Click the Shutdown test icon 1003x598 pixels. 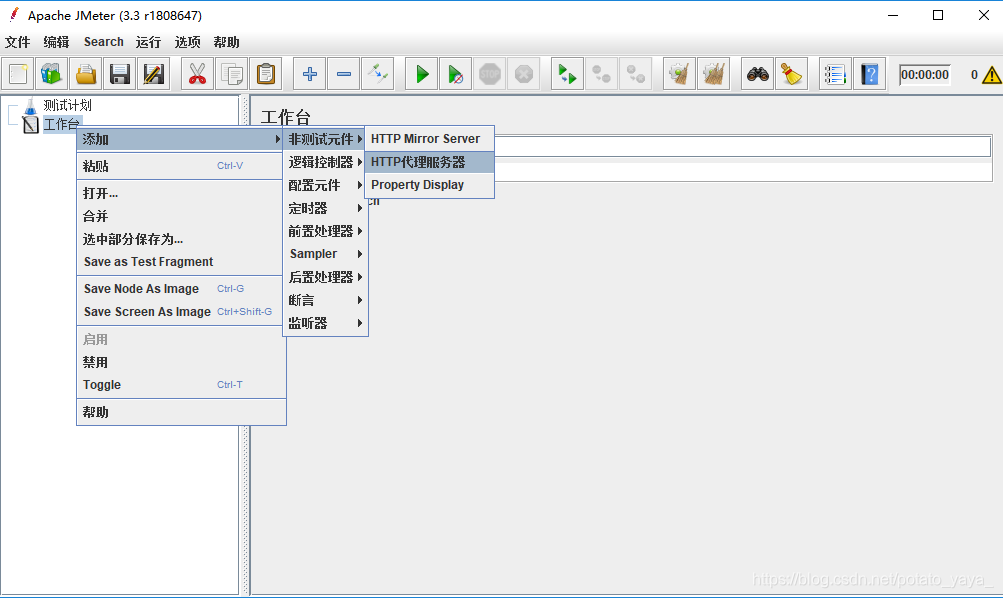click(x=524, y=74)
